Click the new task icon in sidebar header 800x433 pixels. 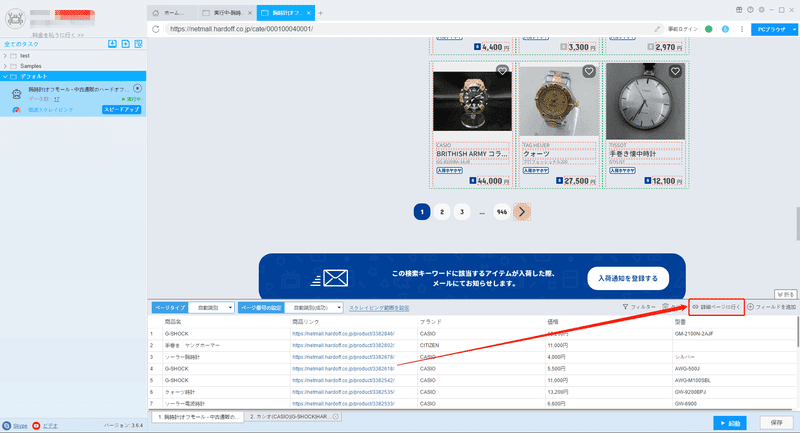[126, 44]
